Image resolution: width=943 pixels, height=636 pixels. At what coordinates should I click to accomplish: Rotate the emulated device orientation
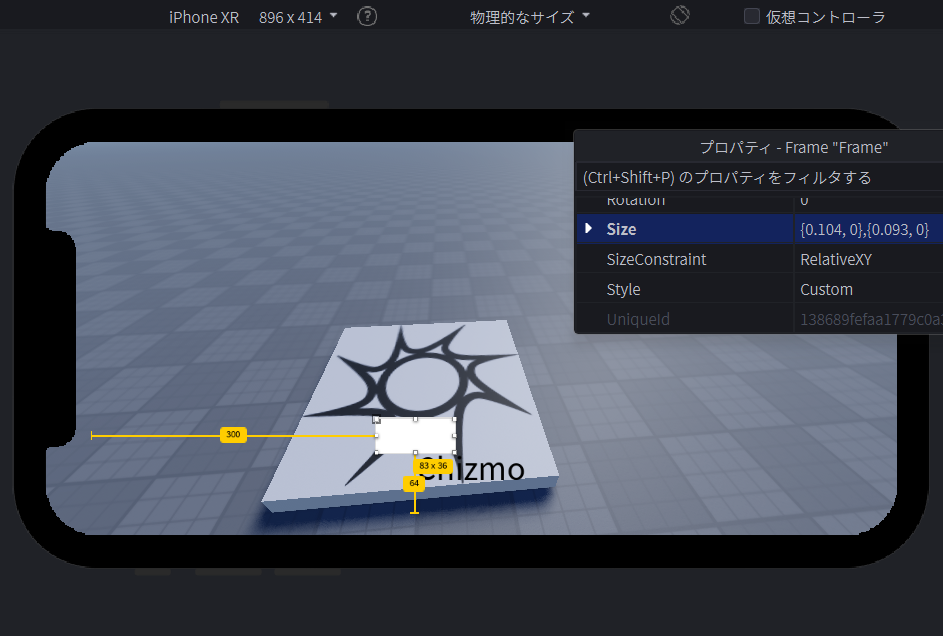coord(680,15)
